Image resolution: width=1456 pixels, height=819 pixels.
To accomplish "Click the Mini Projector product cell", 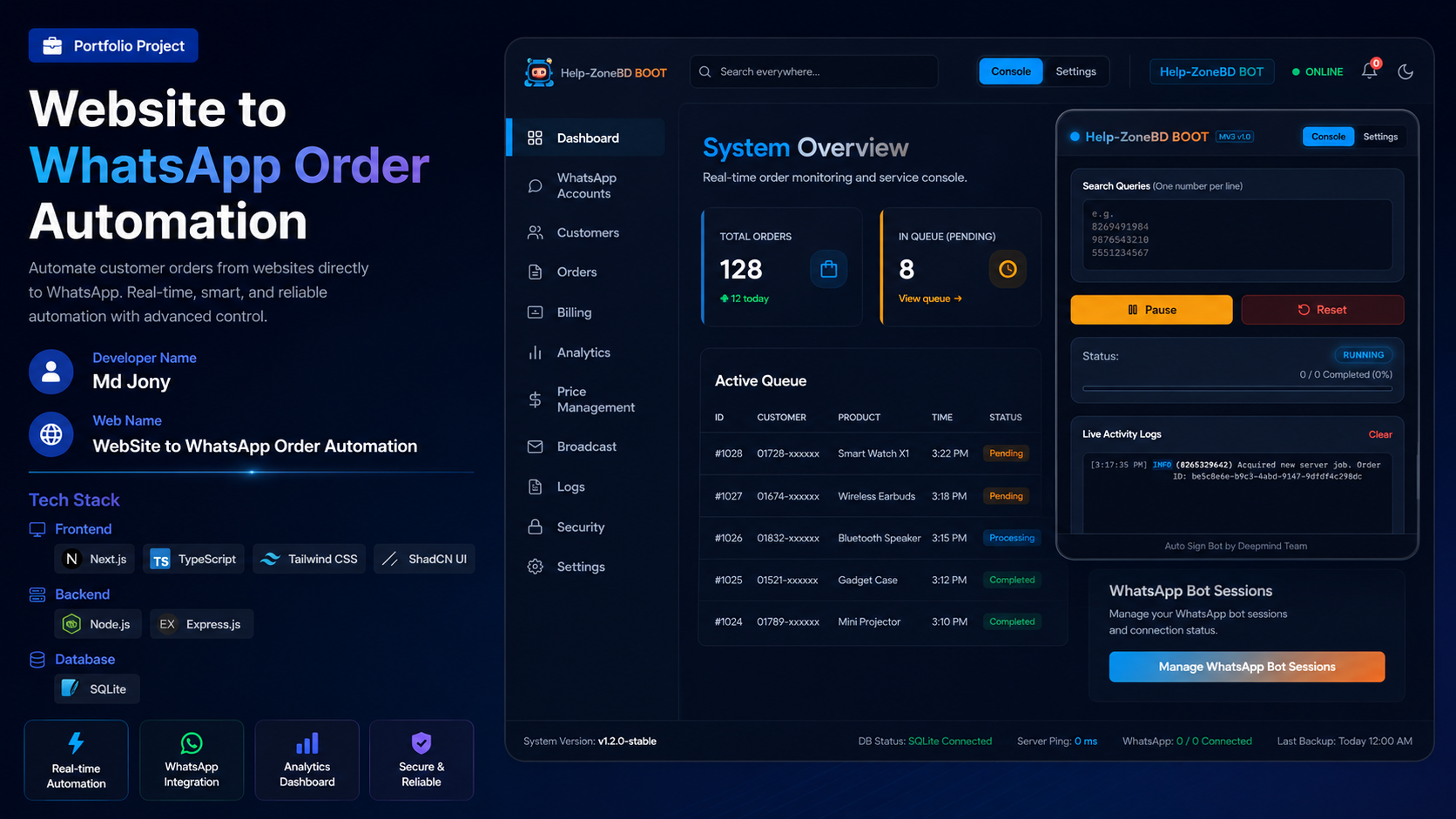I will point(869,621).
